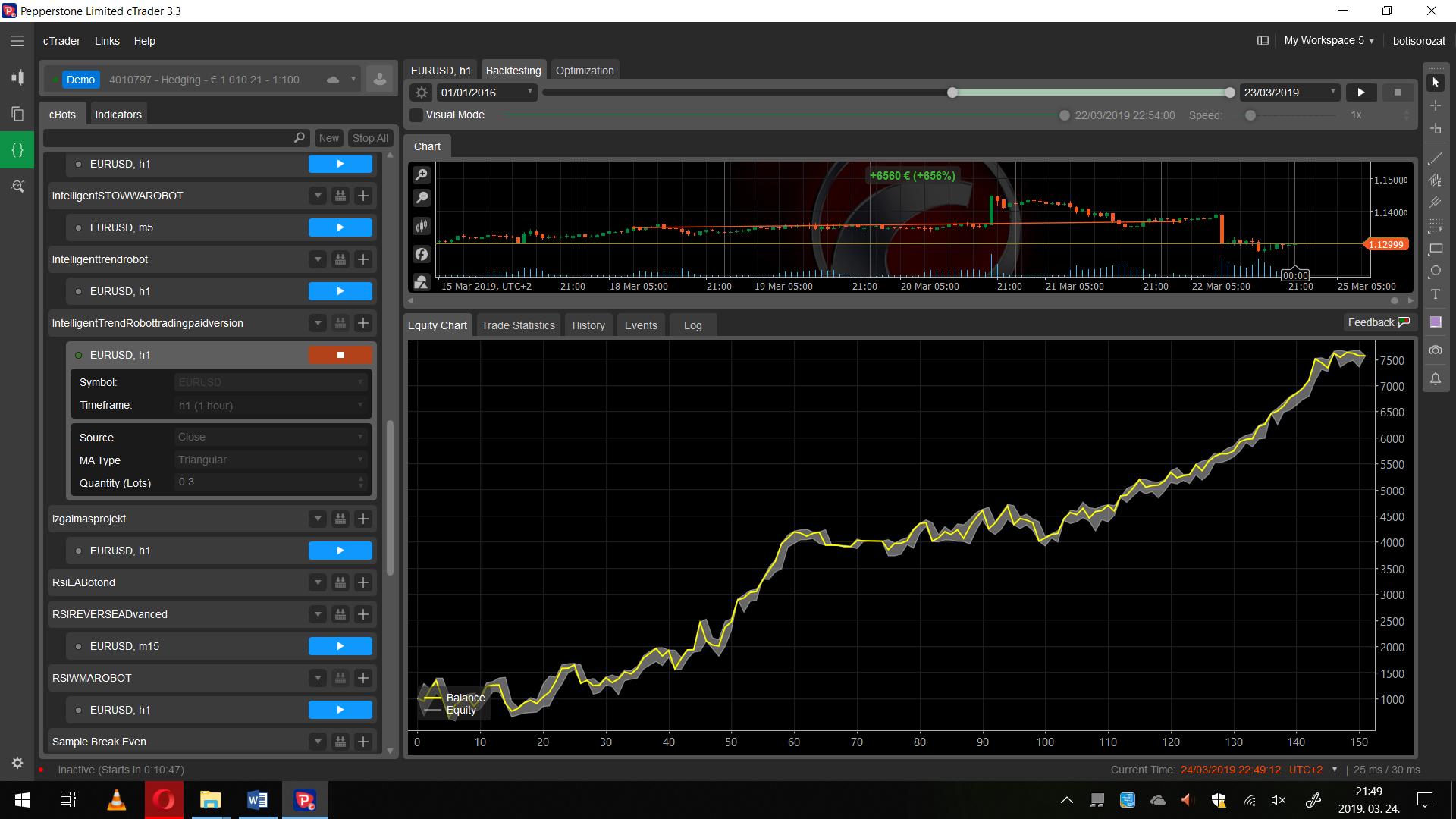Switch to the Trade Statistics tab
The height and width of the screenshot is (819, 1456).
point(518,325)
